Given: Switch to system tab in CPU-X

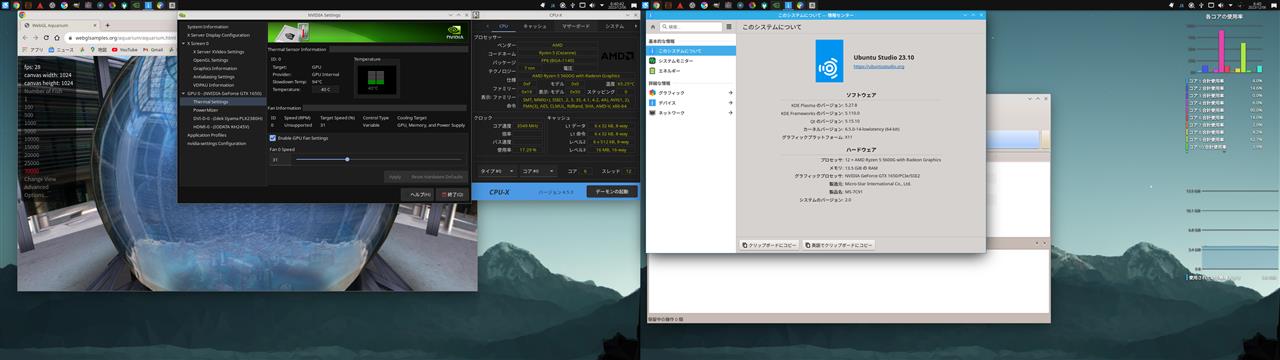Looking at the screenshot, I should pos(614,26).
